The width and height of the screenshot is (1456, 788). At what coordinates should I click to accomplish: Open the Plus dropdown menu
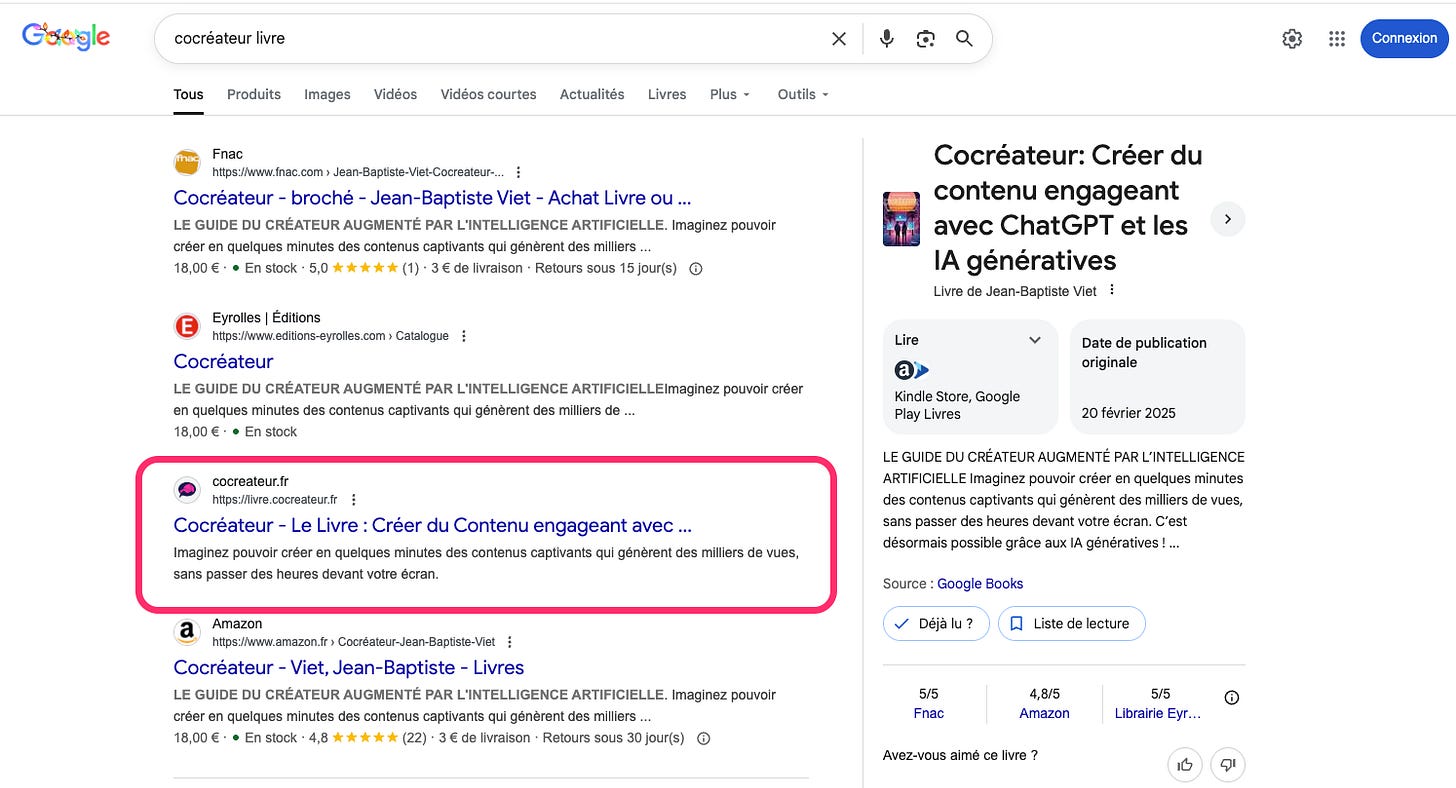tap(730, 94)
